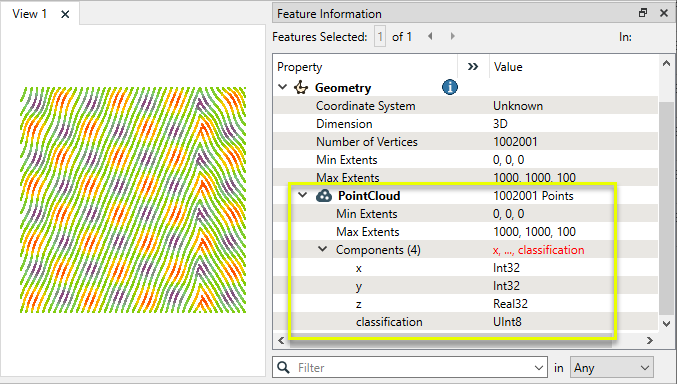Go to the next selected feature
This screenshot has height=384, width=677.
452,36
